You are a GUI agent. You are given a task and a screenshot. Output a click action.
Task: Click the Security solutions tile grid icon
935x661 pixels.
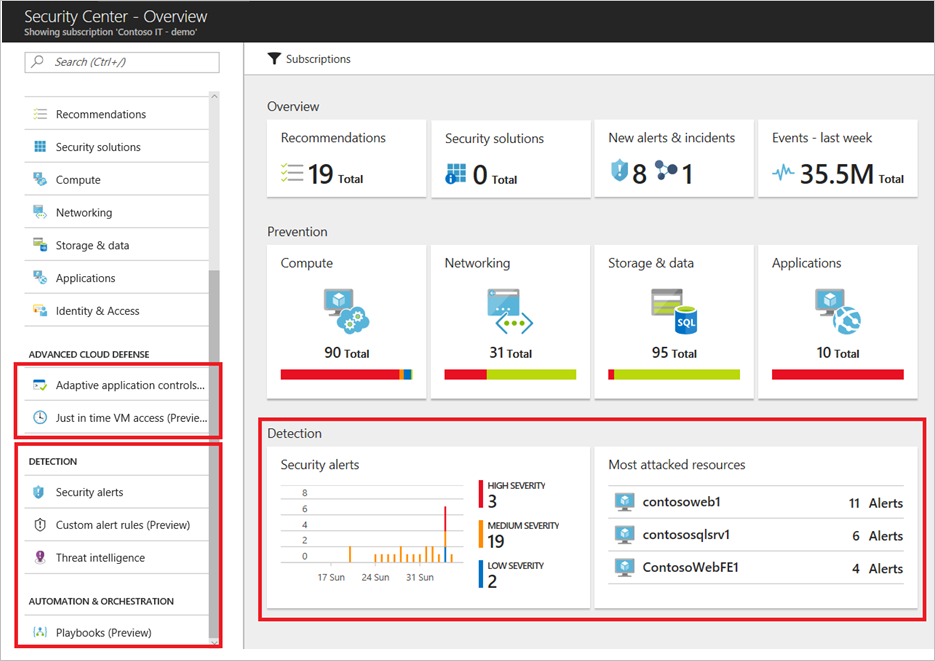coord(456,173)
